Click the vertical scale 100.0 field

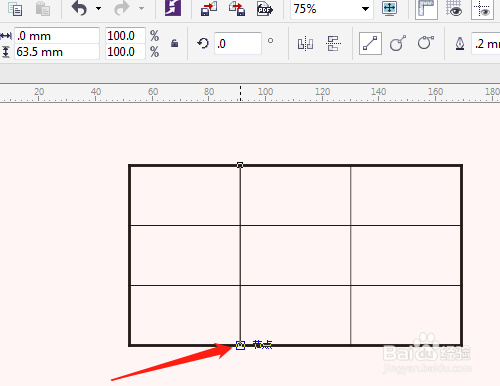coord(125,52)
